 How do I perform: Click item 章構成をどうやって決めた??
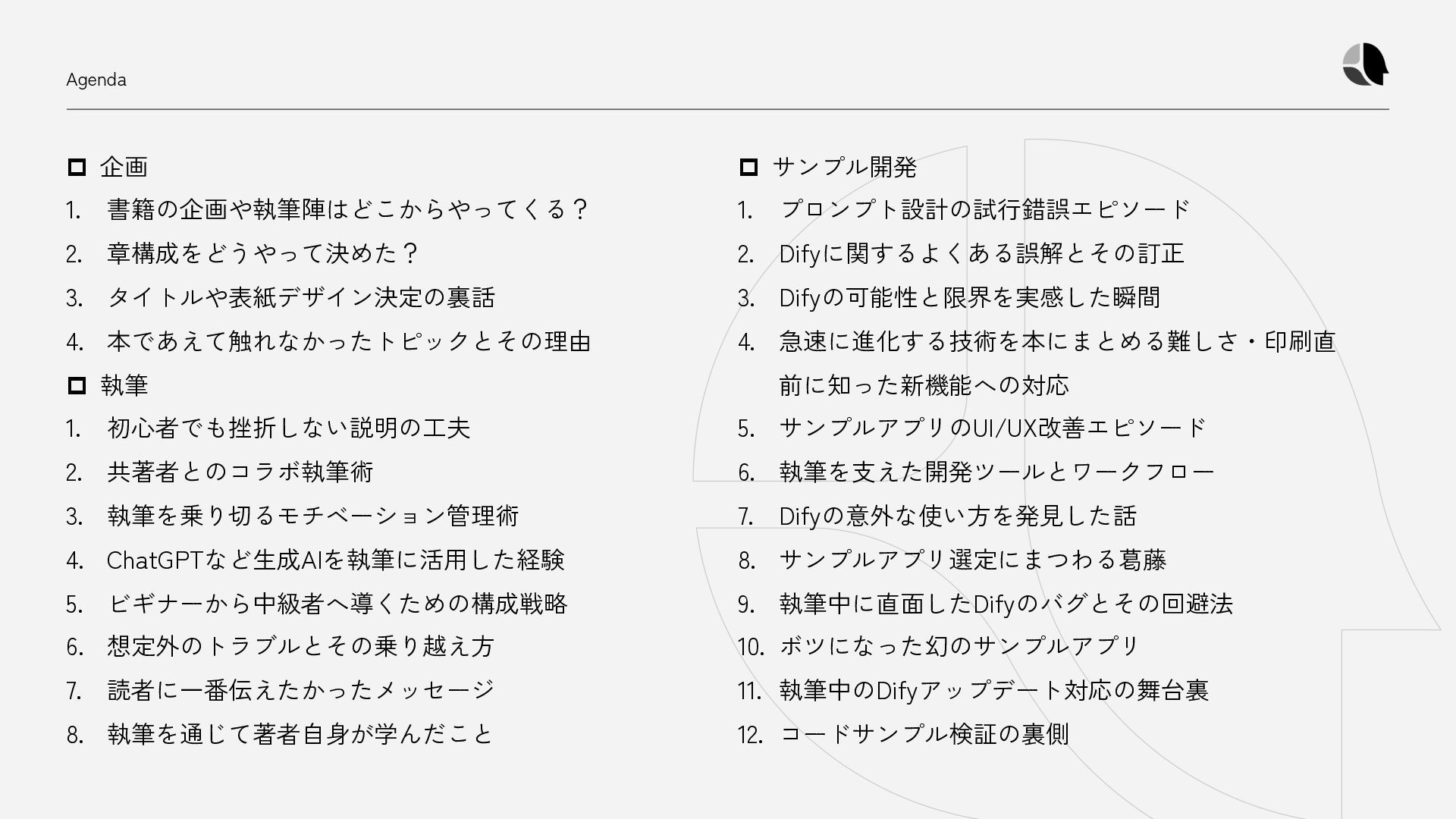(263, 253)
